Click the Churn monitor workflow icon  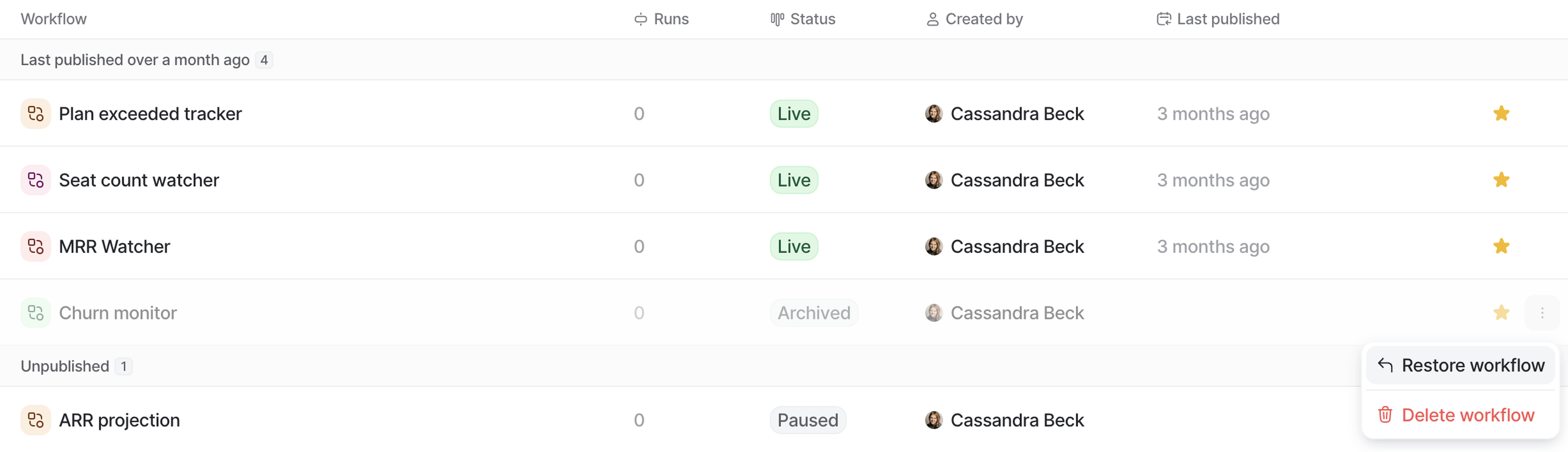pyautogui.click(x=35, y=313)
